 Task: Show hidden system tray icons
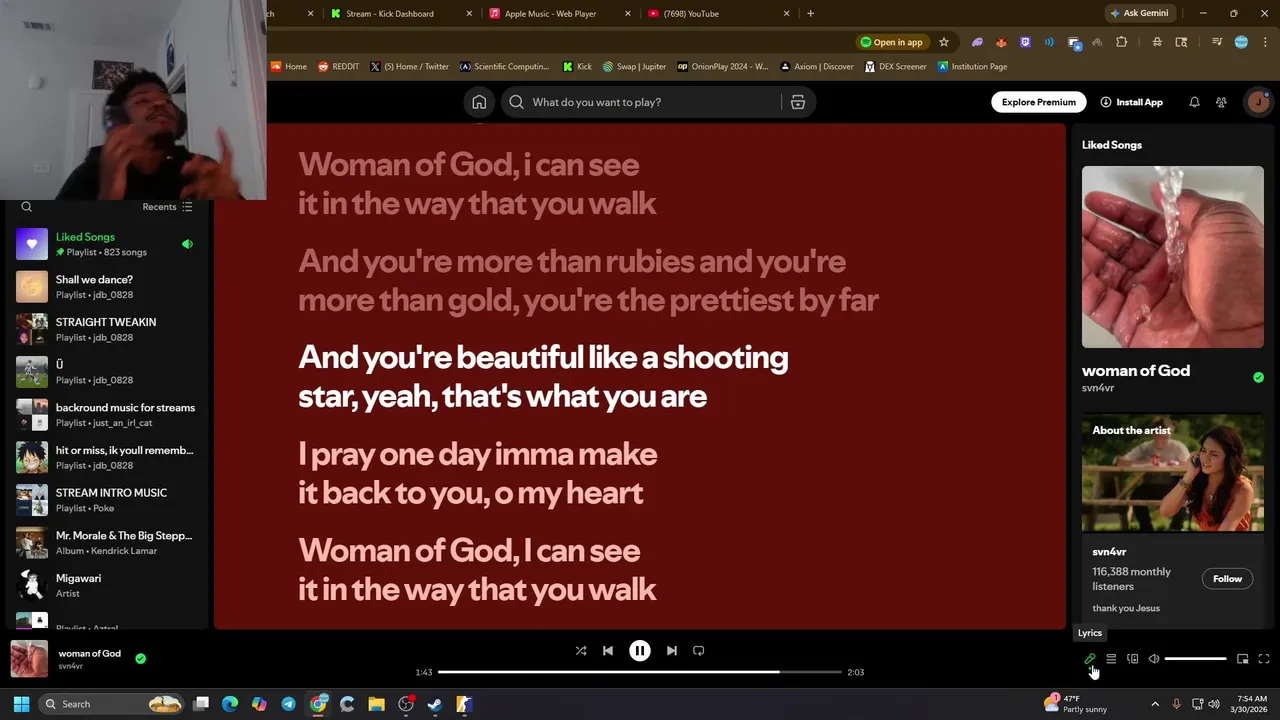click(x=1155, y=704)
